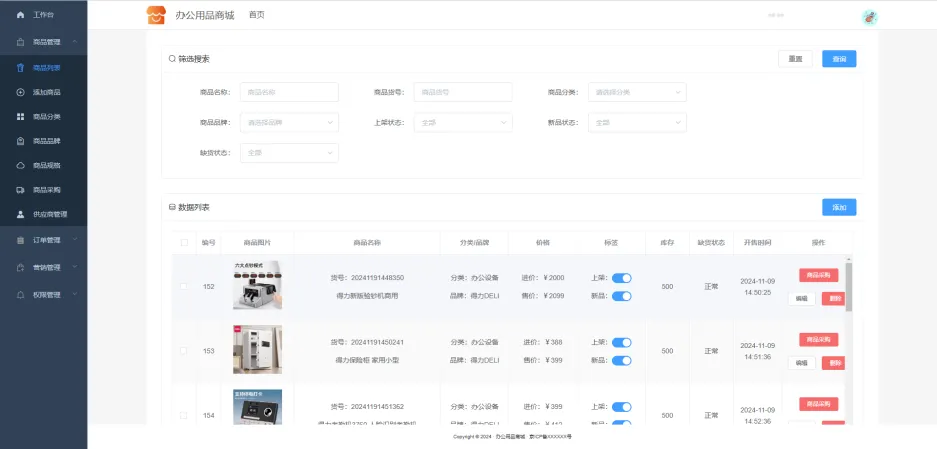Expand the 订单管理 sidebar menu
This screenshot has width=937, height=449.
tap(46, 240)
